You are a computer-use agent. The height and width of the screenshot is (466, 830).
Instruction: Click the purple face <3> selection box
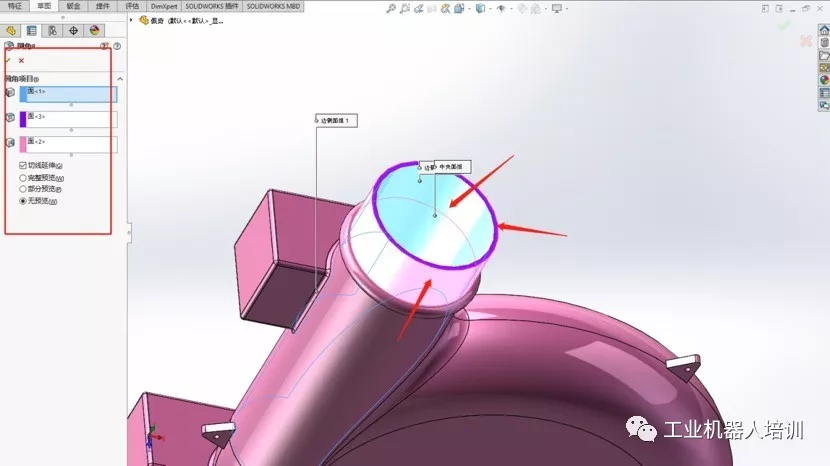tap(68, 119)
